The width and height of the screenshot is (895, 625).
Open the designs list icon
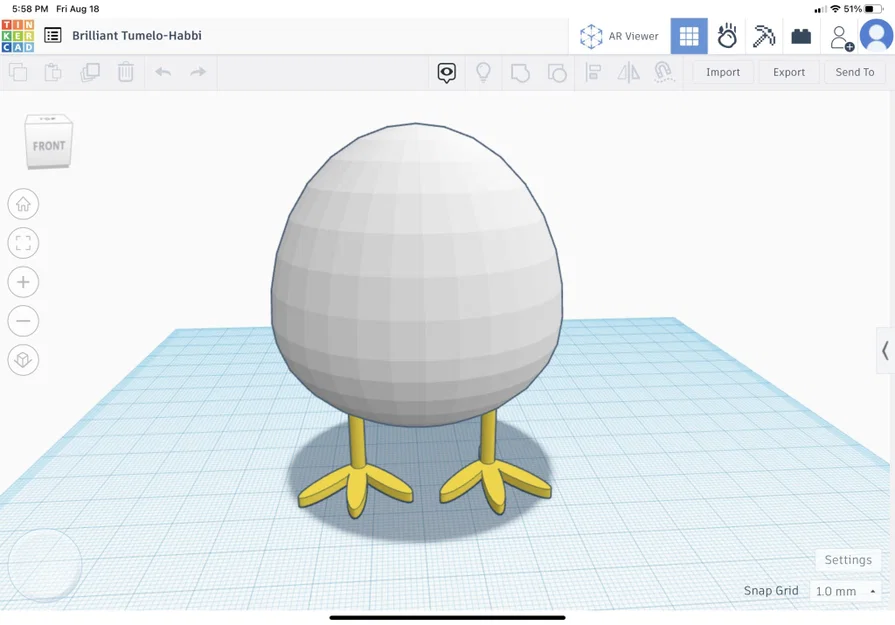click(53, 35)
